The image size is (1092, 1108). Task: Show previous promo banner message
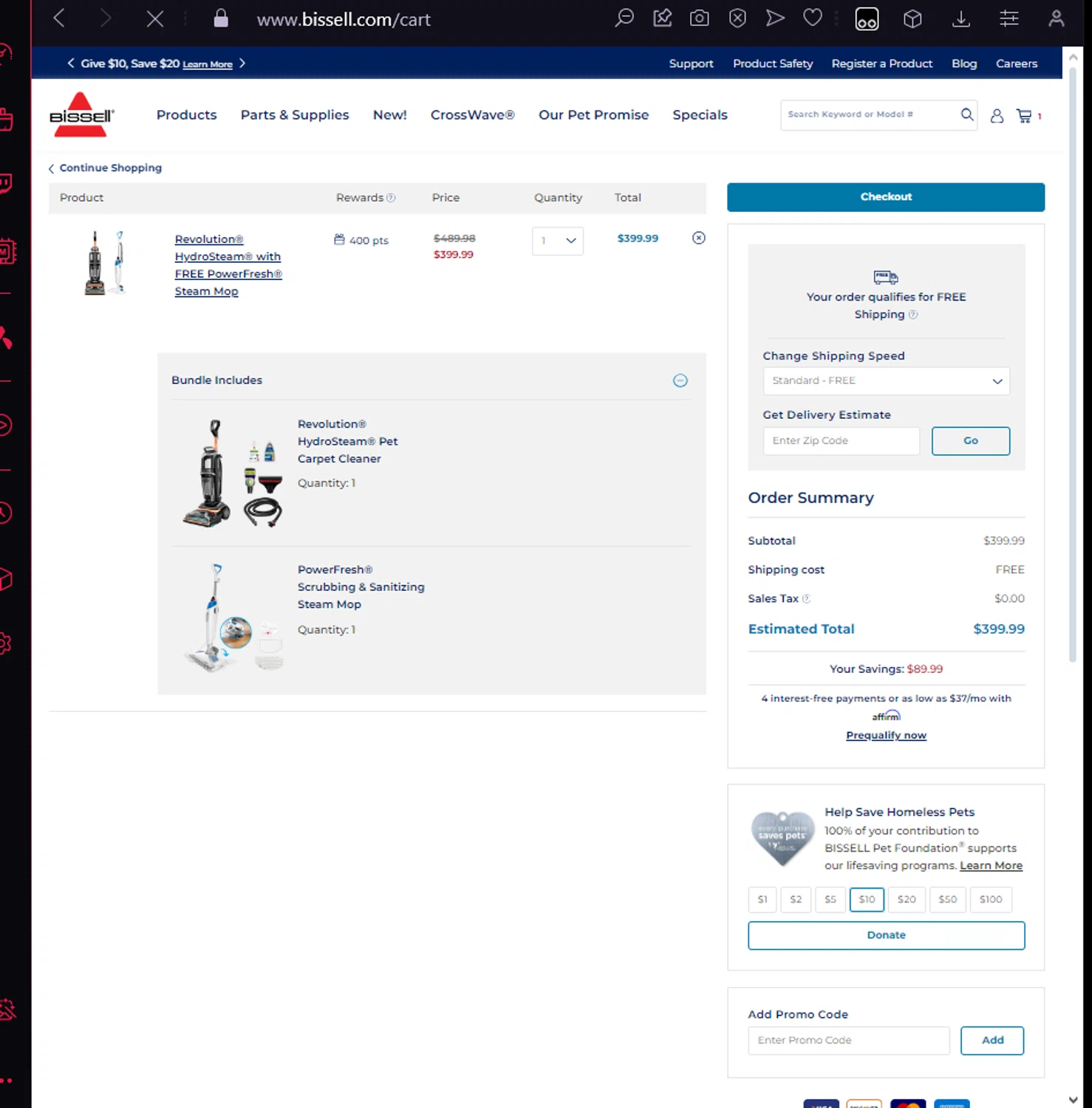71,64
